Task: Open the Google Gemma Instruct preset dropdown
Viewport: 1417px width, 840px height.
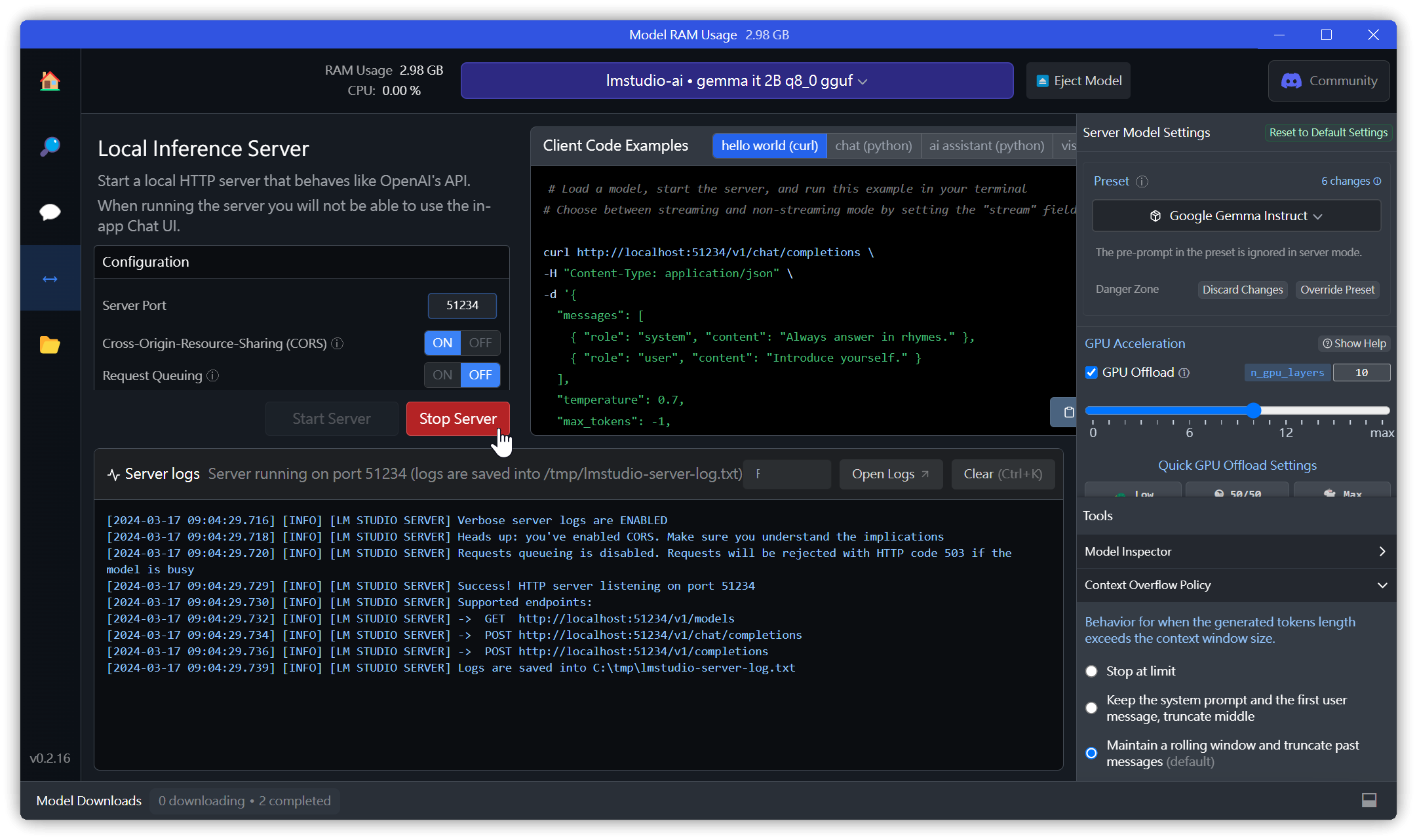Action: [1237, 216]
